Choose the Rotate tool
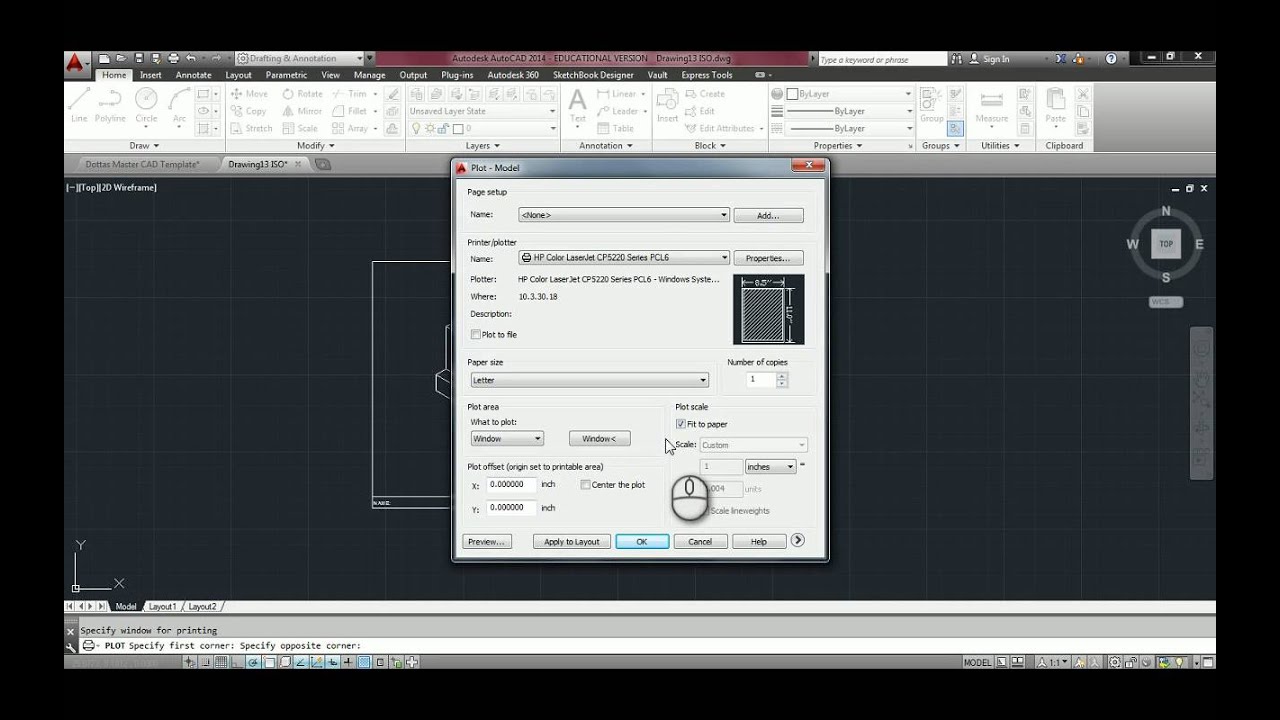Viewport: 1280px width, 720px height. [x=302, y=94]
